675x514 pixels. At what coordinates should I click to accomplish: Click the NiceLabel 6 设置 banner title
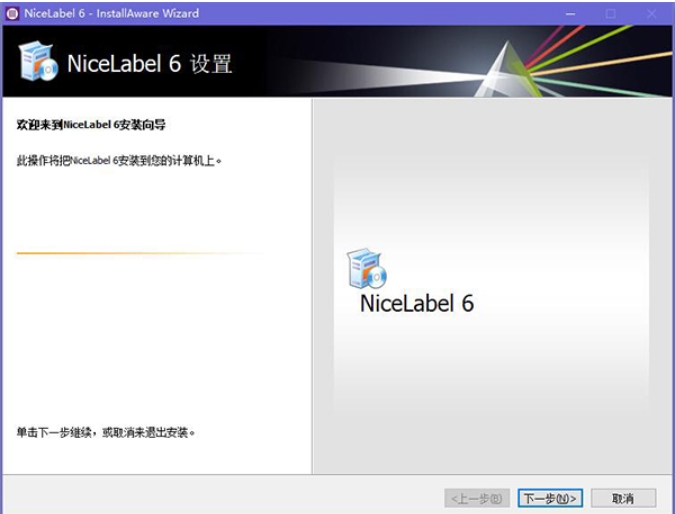pyautogui.click(x=149, y=64)
